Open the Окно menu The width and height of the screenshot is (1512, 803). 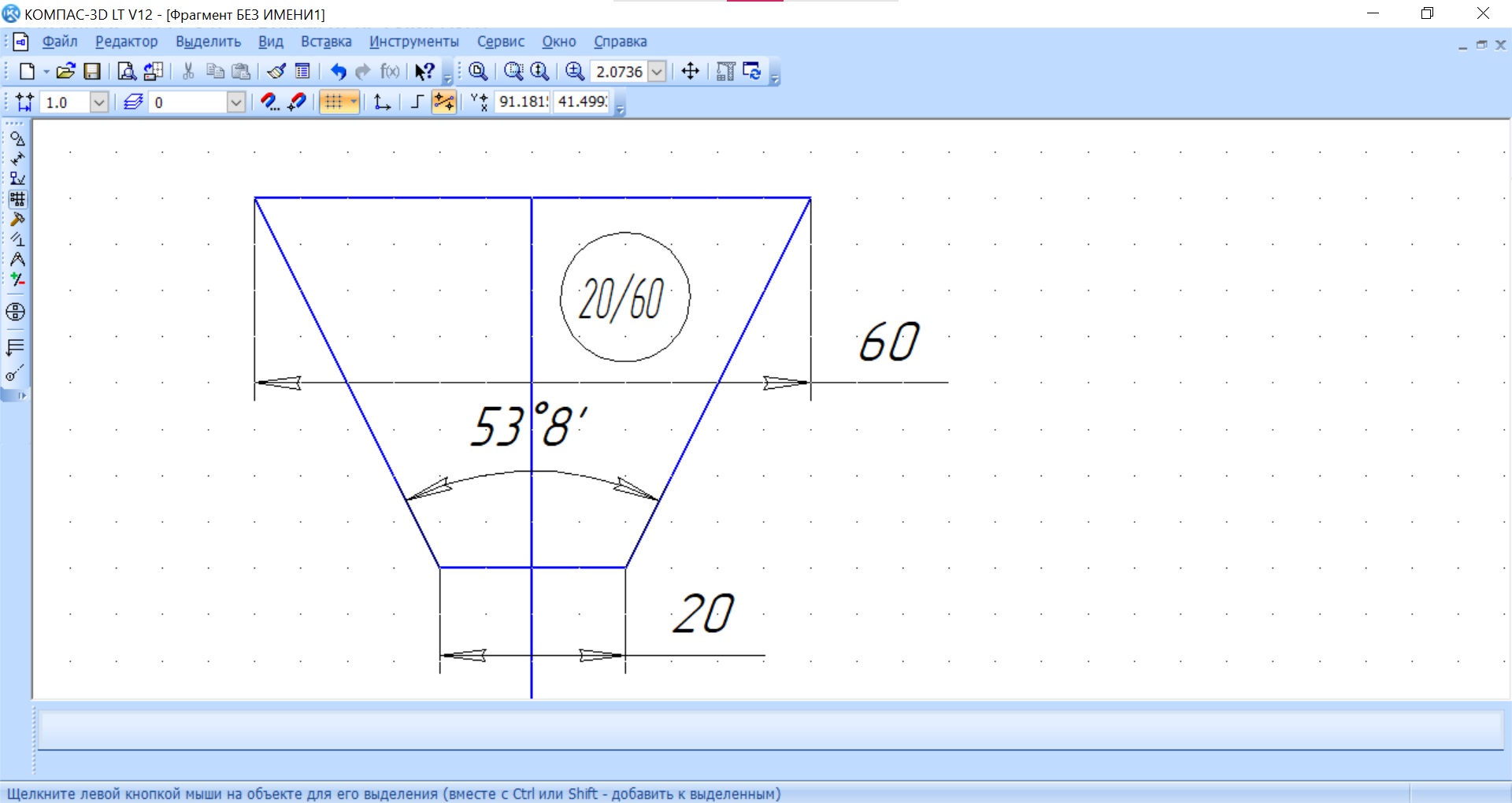pyautogui.click(x=559, y=42)
